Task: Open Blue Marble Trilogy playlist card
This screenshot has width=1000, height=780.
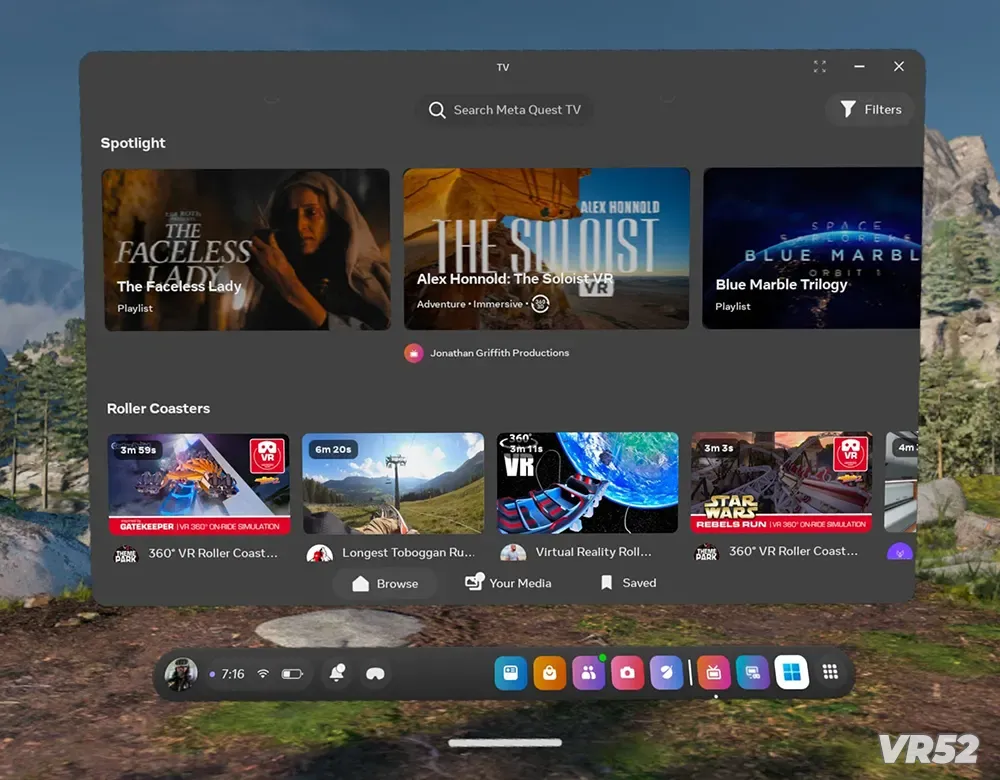Action: point(812,248)
